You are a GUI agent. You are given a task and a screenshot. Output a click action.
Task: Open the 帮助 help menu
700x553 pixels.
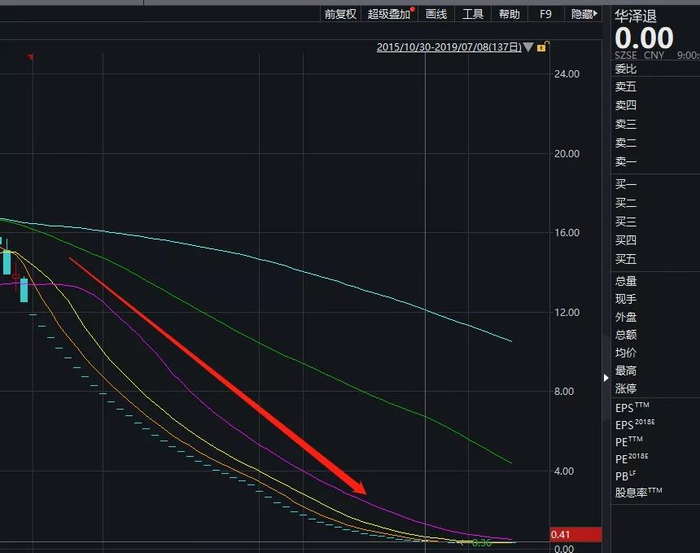[x=509, y=14]
